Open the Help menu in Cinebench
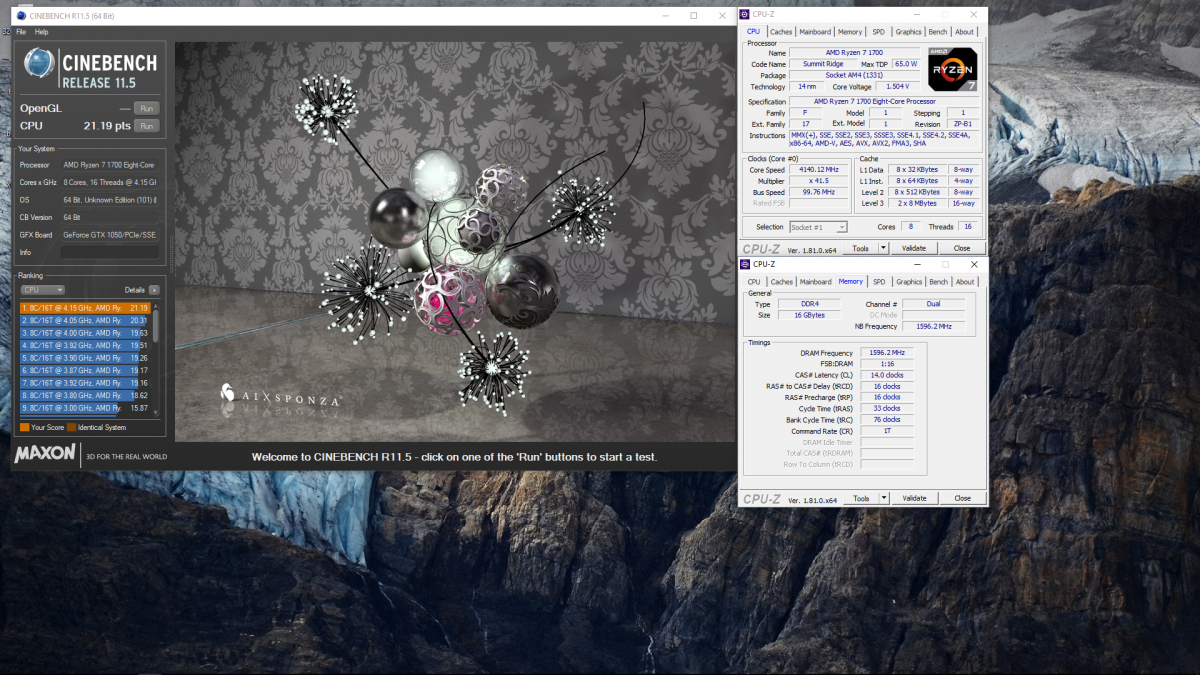 41,32
